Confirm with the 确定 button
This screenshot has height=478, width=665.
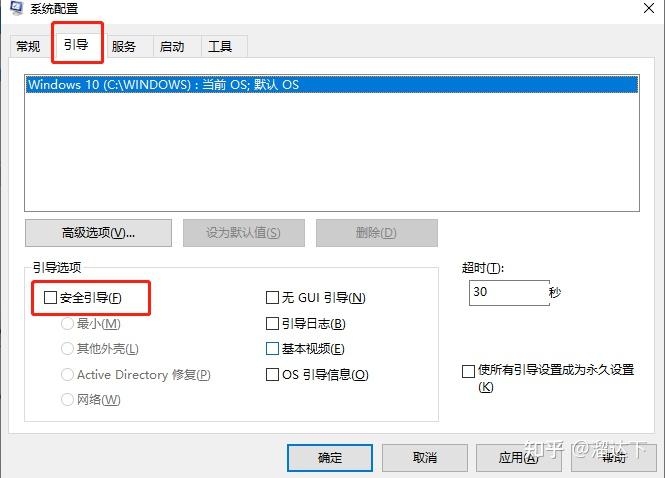(x=330, y=458)
